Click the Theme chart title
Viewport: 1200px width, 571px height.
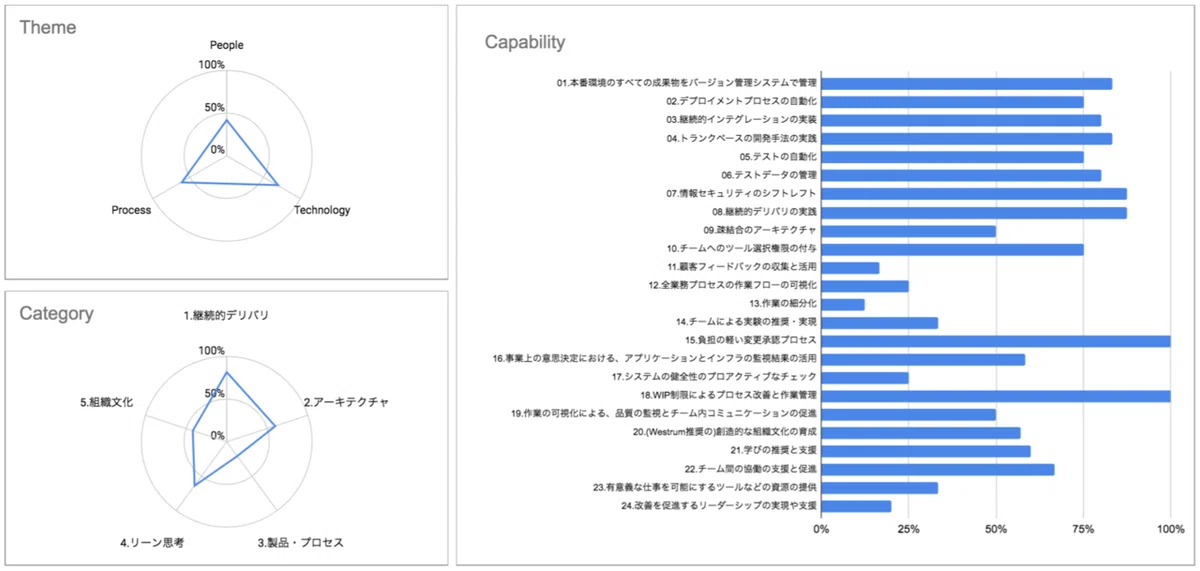(x=48, y=27)
